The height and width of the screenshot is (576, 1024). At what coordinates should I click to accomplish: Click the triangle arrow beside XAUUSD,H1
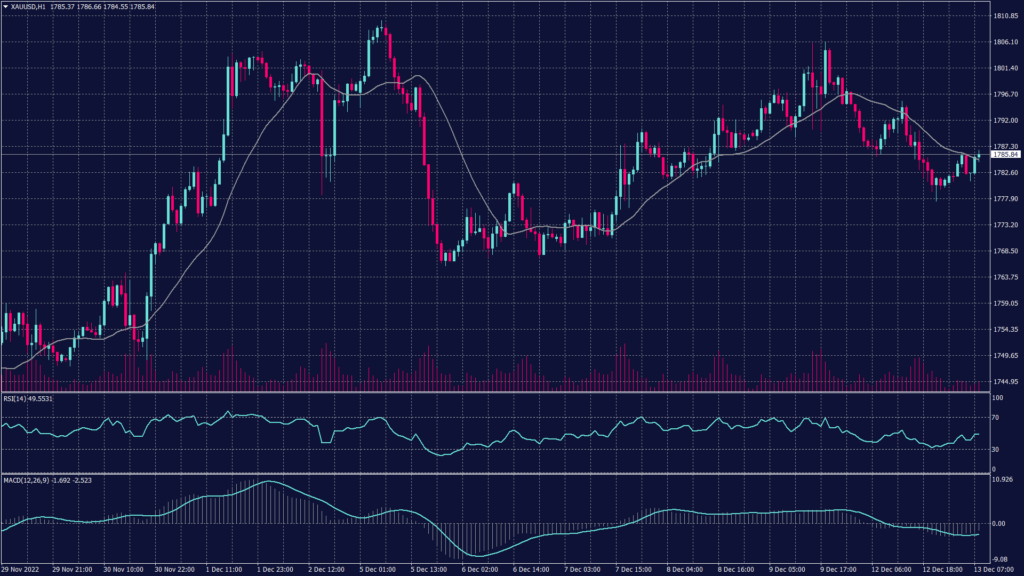6,7
